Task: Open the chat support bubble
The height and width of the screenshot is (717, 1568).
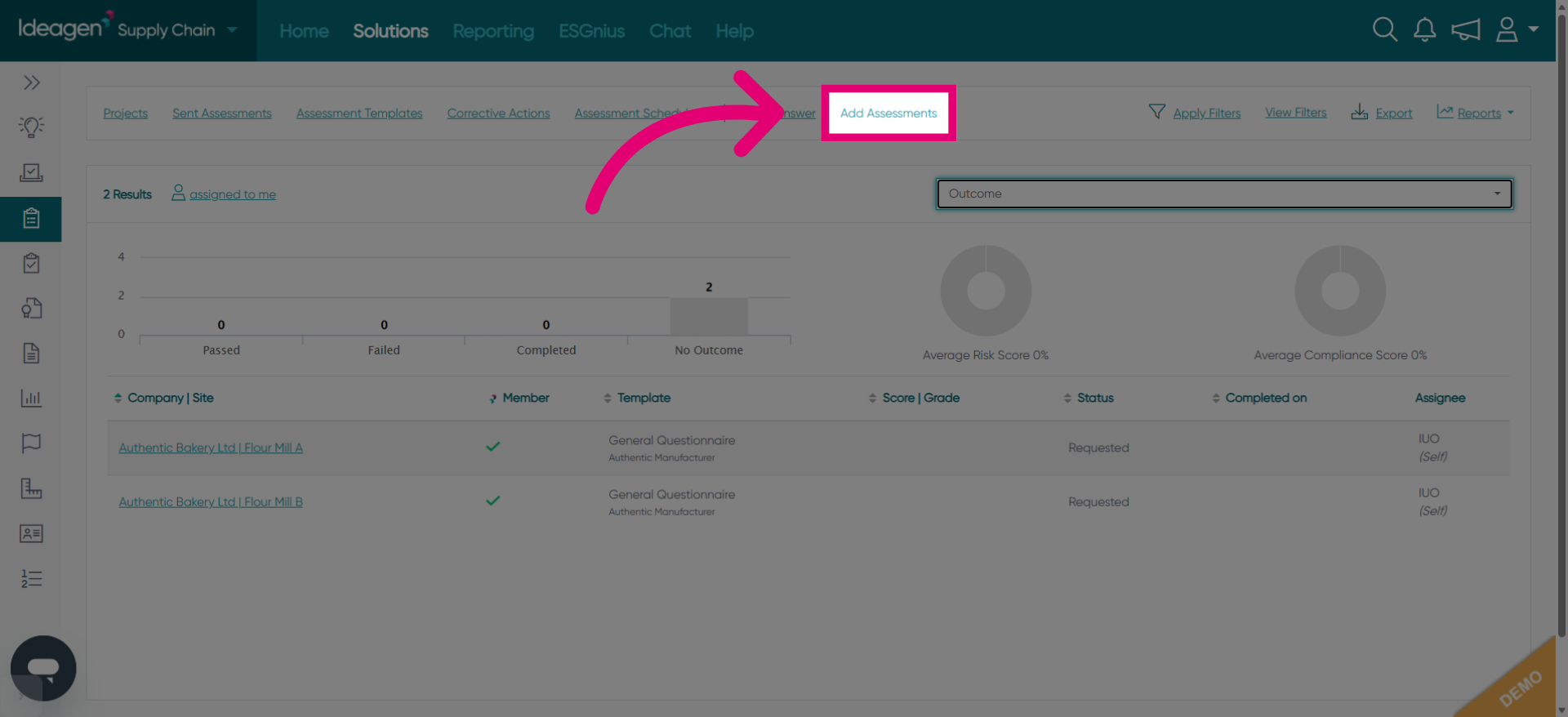Action: coord(43,668)
